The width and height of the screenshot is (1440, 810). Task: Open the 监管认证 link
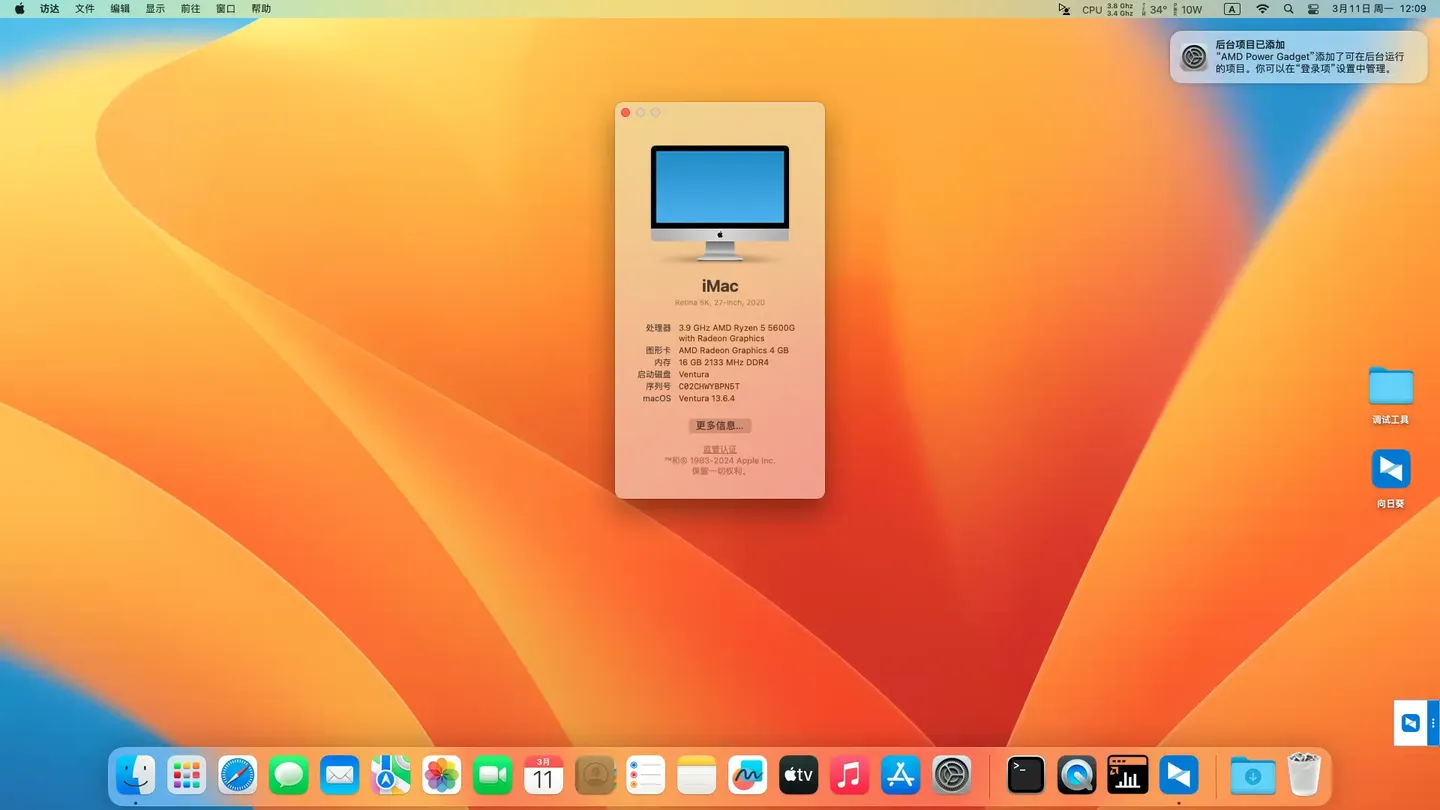719,448
